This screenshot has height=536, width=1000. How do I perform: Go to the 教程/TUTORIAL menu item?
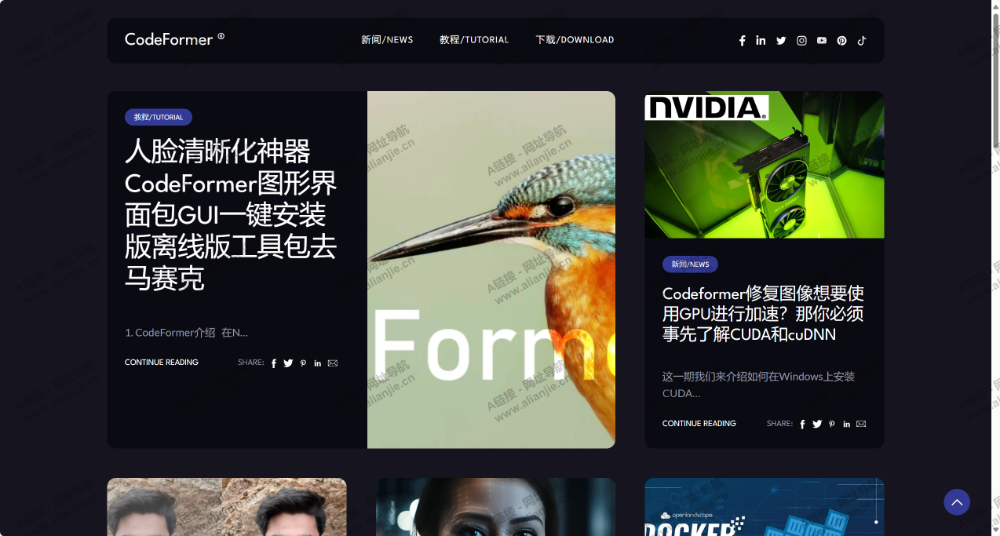tap(474, 40)
